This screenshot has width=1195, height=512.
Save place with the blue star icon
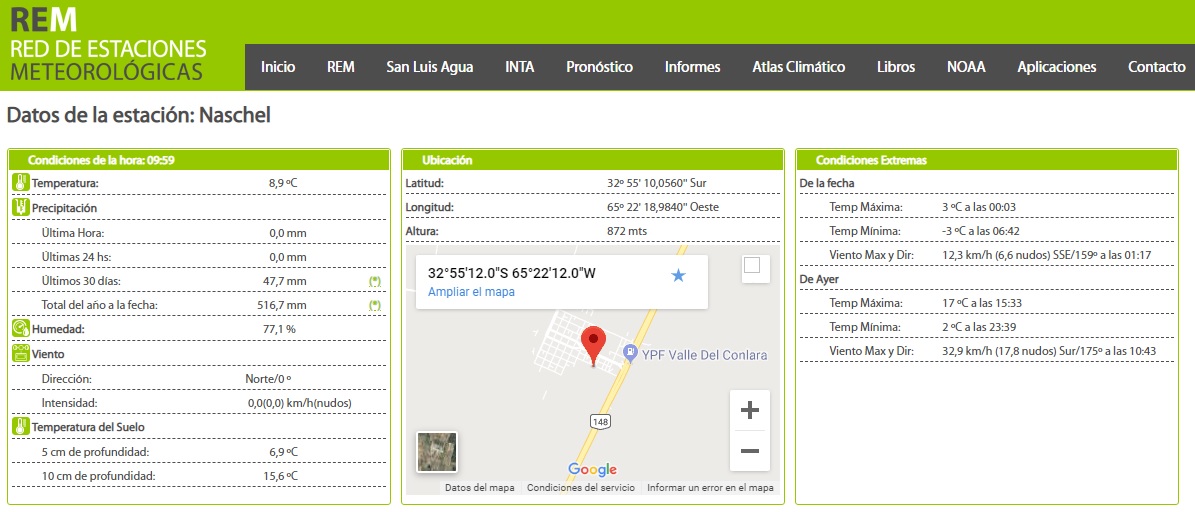coord(678,275)
